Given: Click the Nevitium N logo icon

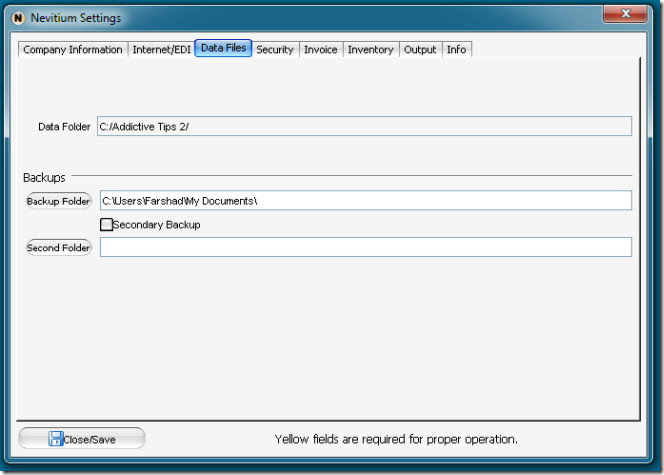Looking at the screenshot, I should pyautogui.click(x=18, y=18).
